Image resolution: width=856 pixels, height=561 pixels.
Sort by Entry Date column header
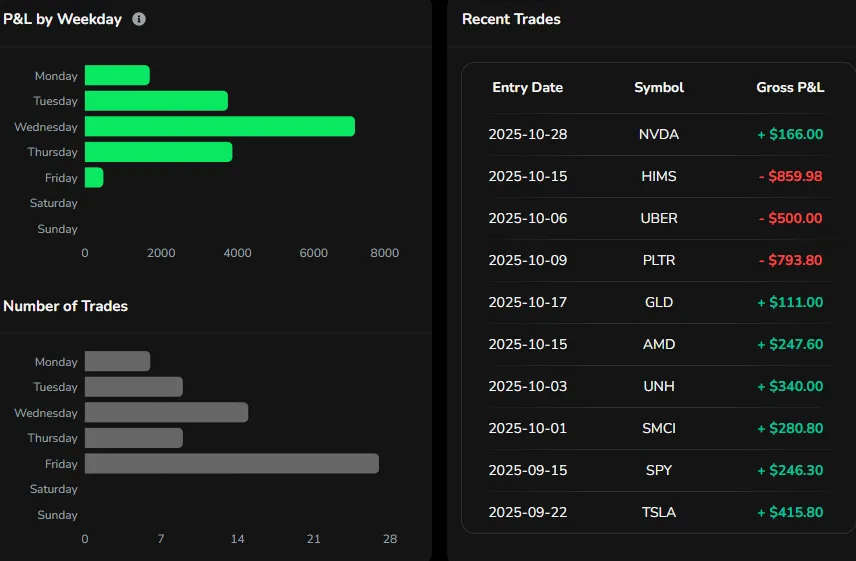point(527,88)
